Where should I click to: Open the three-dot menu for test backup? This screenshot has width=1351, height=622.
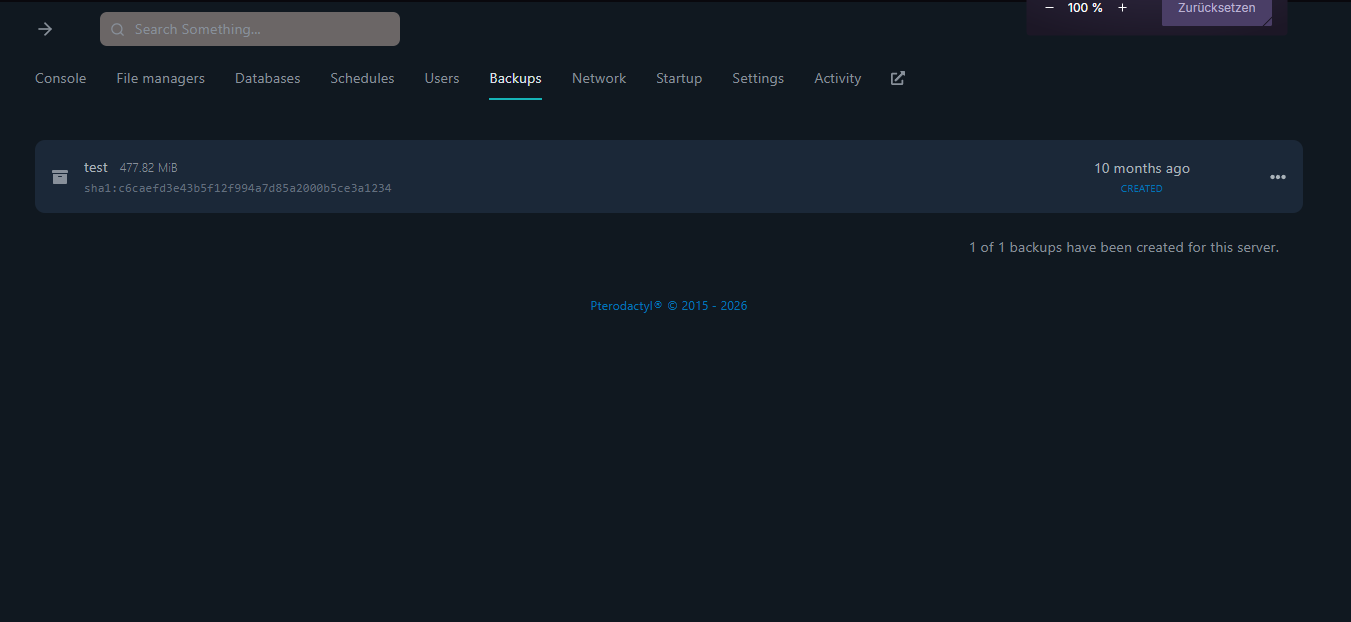1277,177
